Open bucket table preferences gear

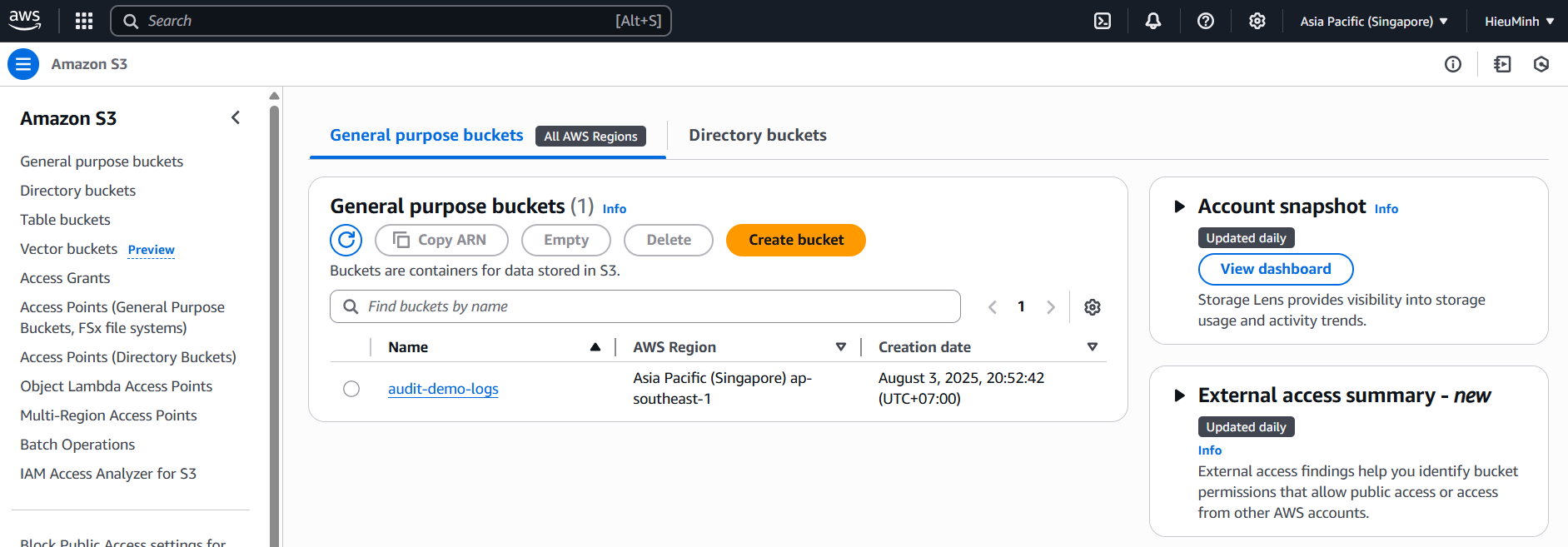[x=1093, y=307]
